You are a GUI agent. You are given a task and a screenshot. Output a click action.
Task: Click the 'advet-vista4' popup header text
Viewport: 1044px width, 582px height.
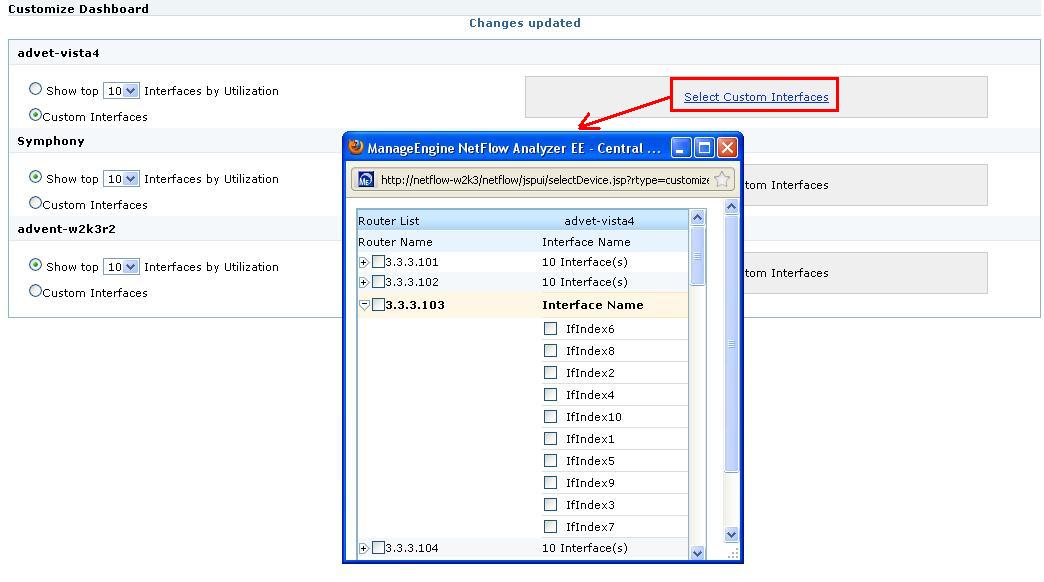[599, 221]
